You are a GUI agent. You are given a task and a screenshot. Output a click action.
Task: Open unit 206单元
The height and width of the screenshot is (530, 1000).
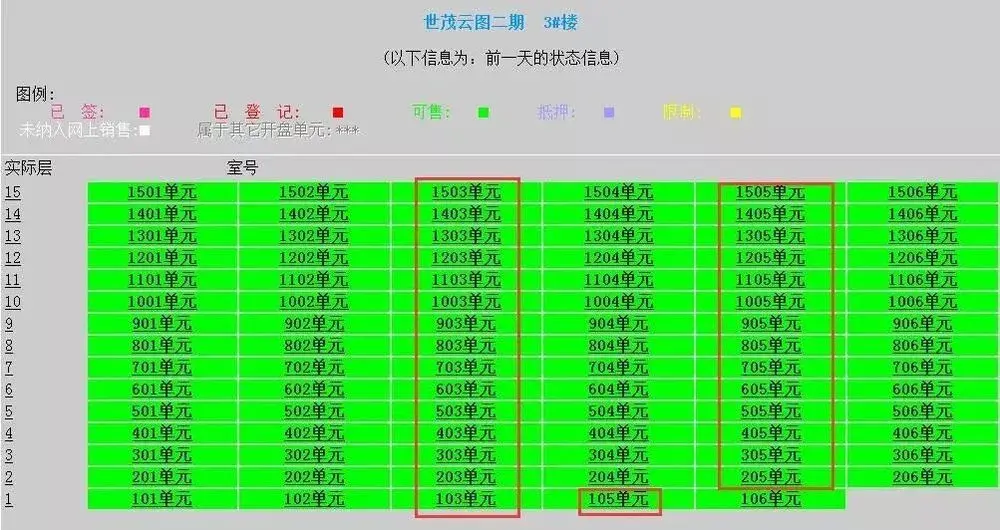click(923, 477)
